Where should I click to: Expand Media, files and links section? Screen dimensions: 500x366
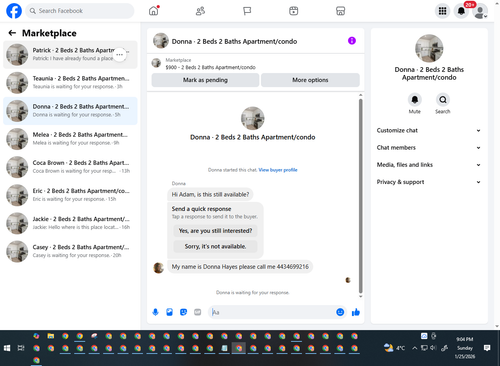429,165
